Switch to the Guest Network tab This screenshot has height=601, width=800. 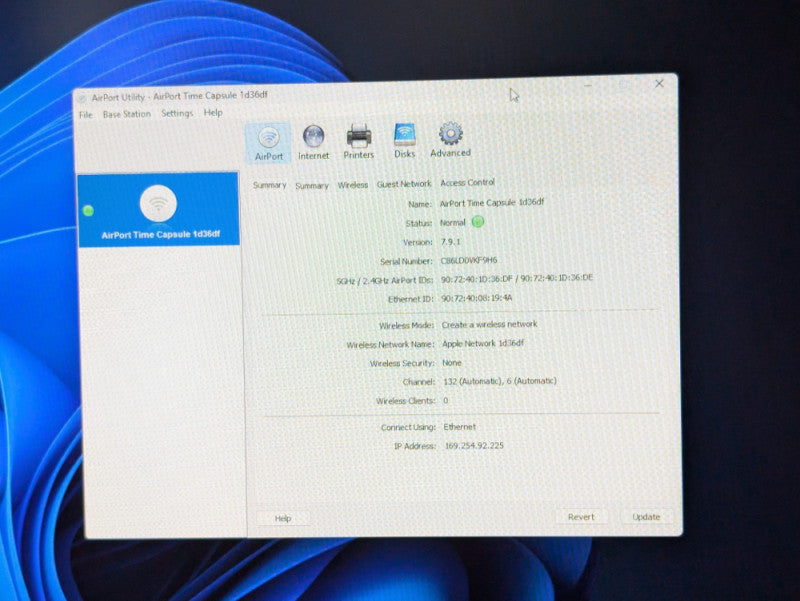pos(404,184)
